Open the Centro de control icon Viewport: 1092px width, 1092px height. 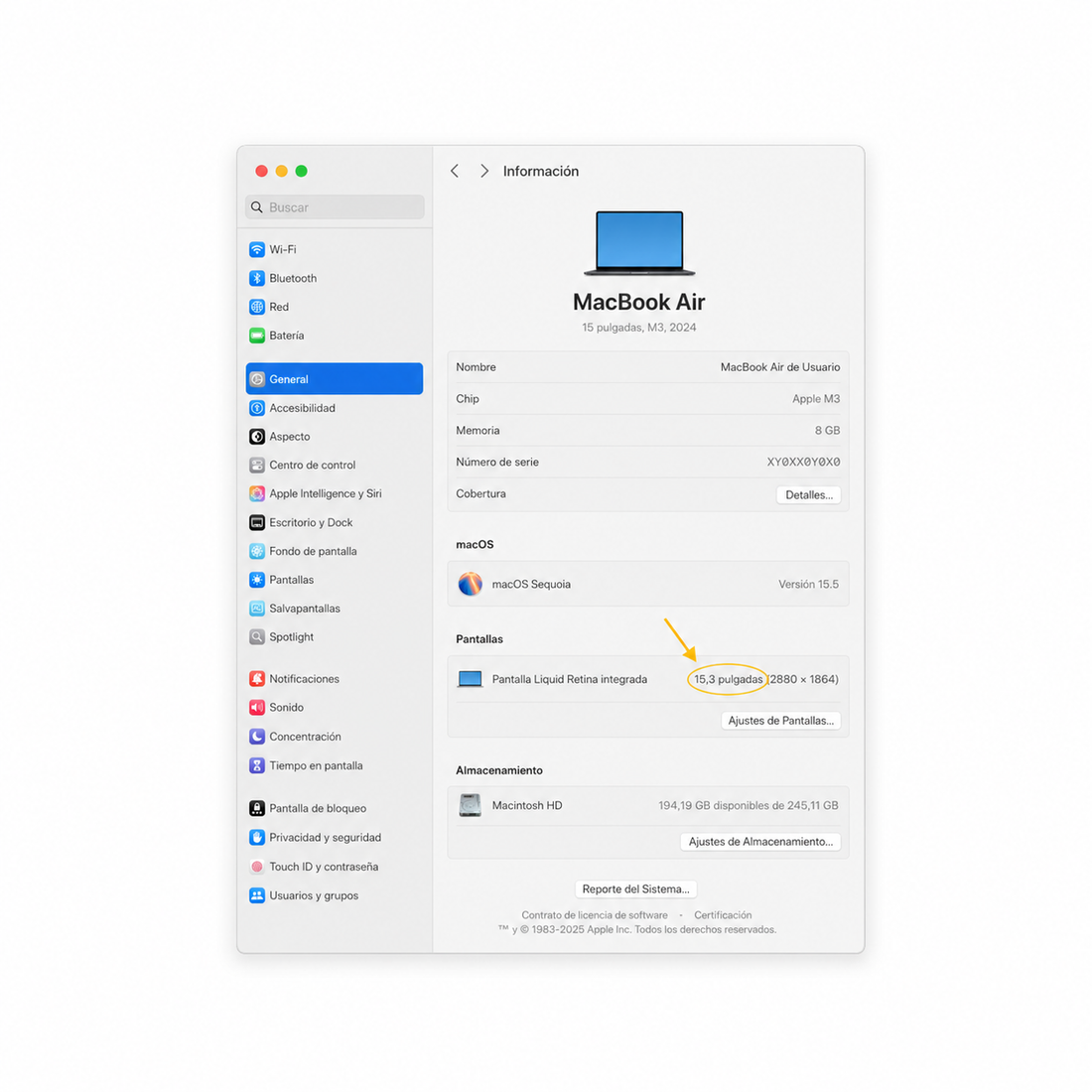click(257, 466)
